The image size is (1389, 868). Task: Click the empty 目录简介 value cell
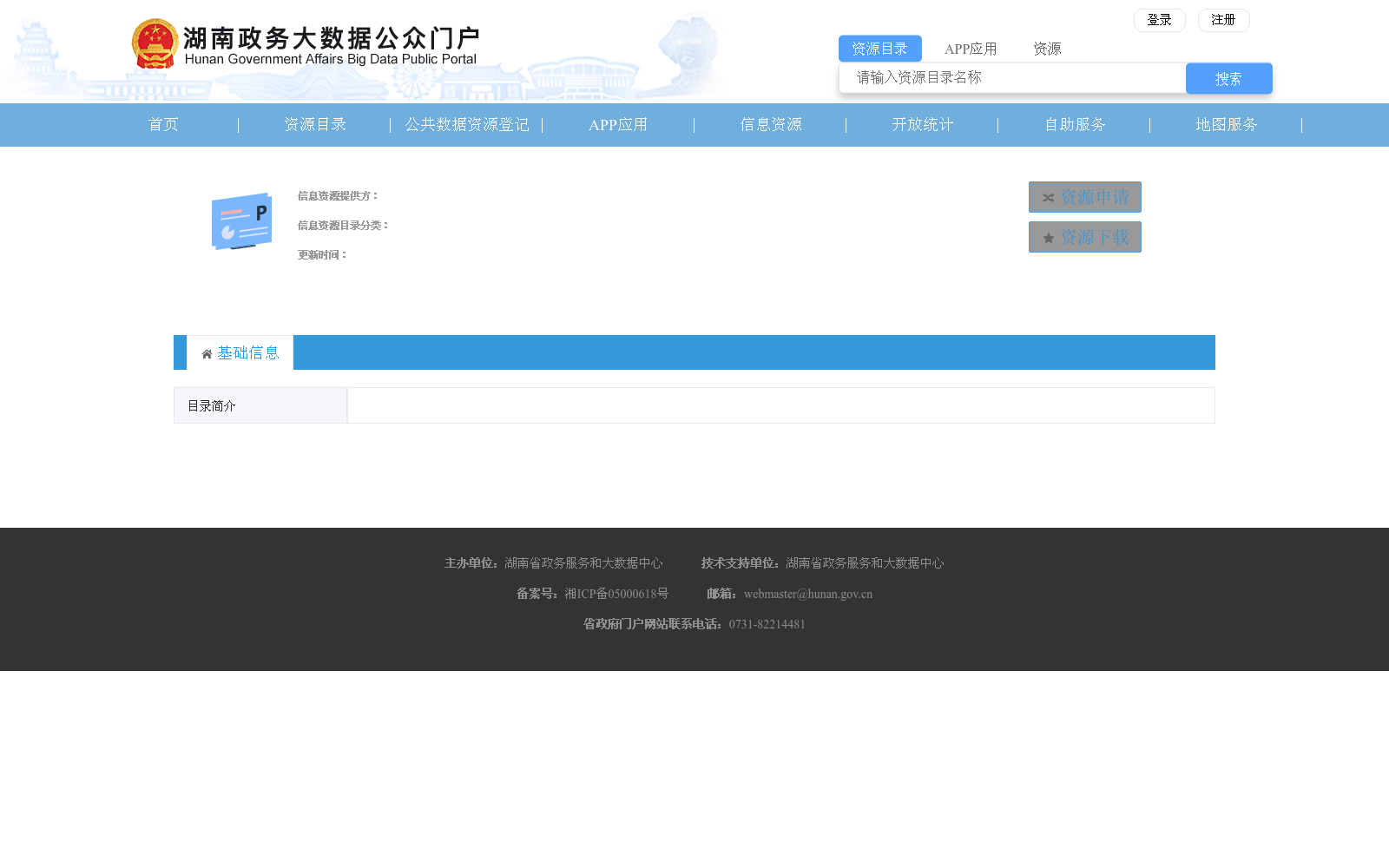coord(781,405)
